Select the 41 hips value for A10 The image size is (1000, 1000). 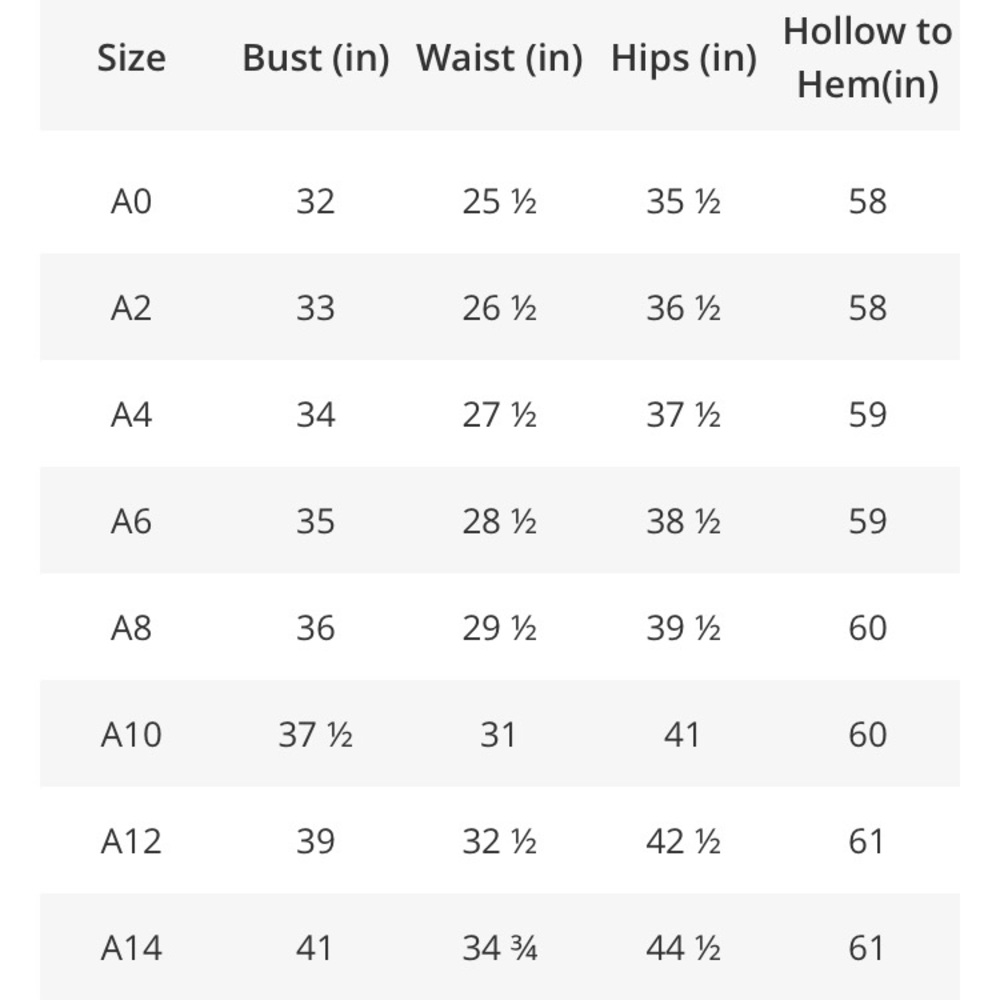[x=682, y=735]
